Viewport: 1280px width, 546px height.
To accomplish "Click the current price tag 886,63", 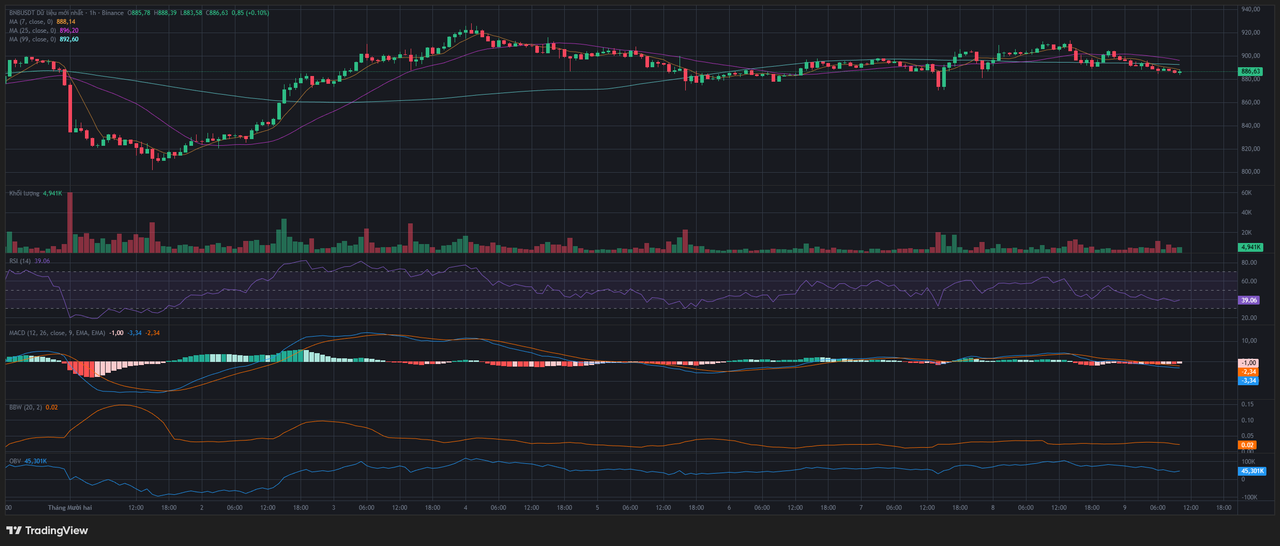I will click(x=1250, y=71).
